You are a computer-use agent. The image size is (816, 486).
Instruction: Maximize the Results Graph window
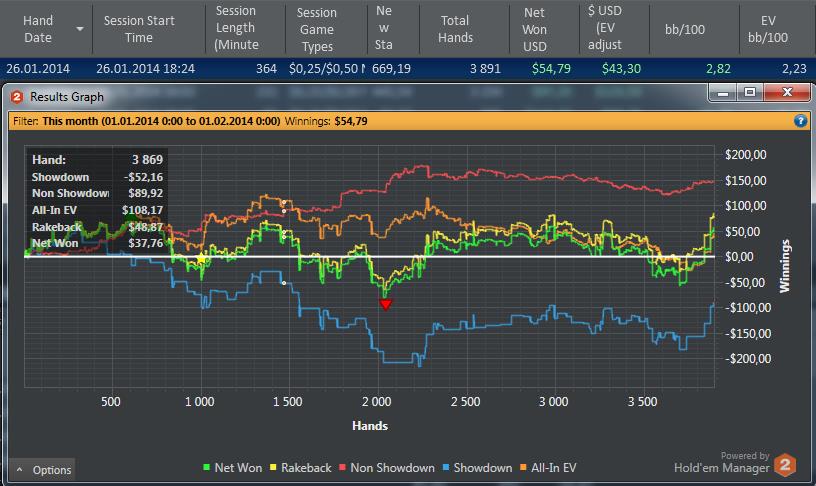[x=750, y=93]
